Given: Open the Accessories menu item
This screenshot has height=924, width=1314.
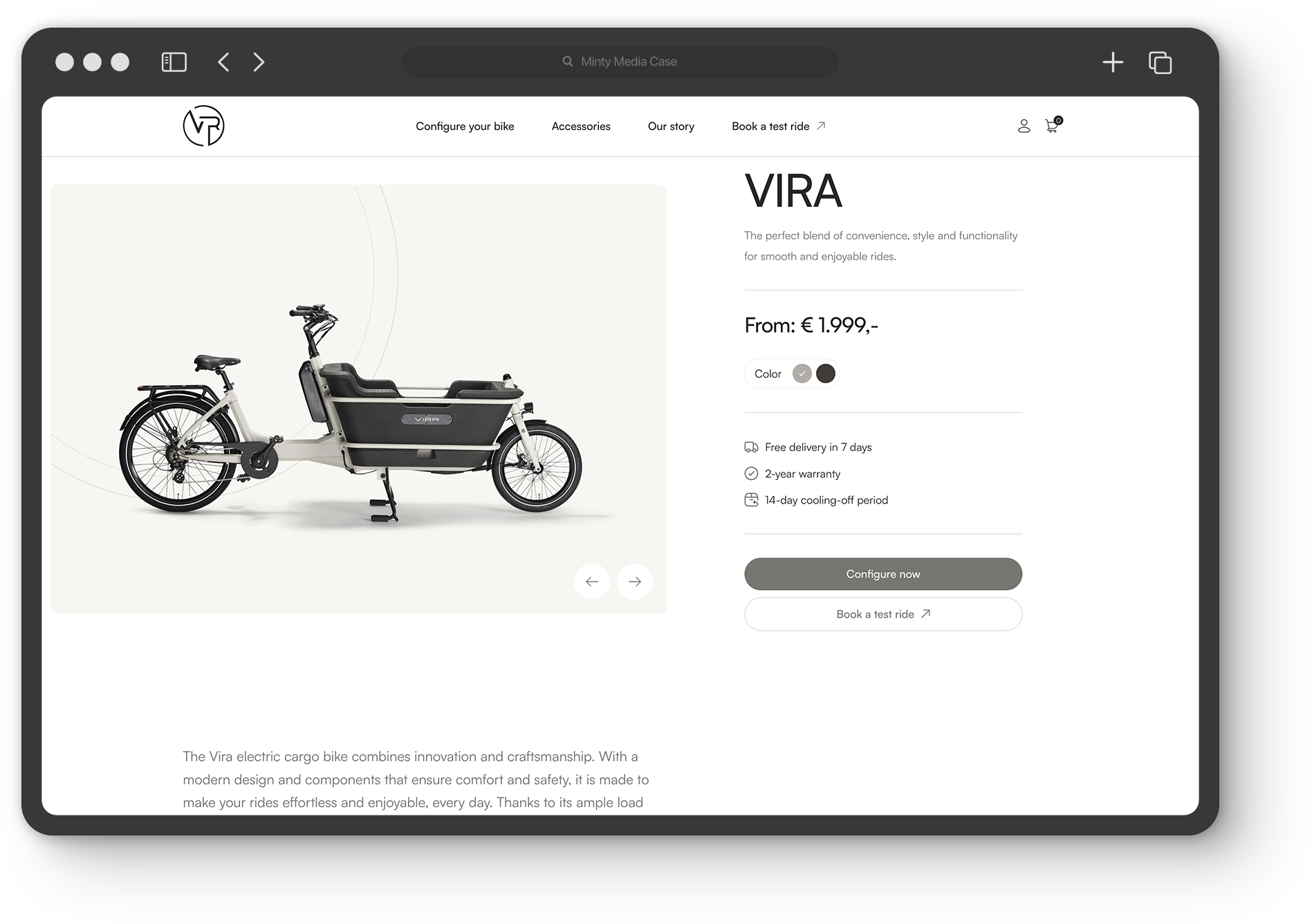Looking at the screenshot, I should click(581, 127).
